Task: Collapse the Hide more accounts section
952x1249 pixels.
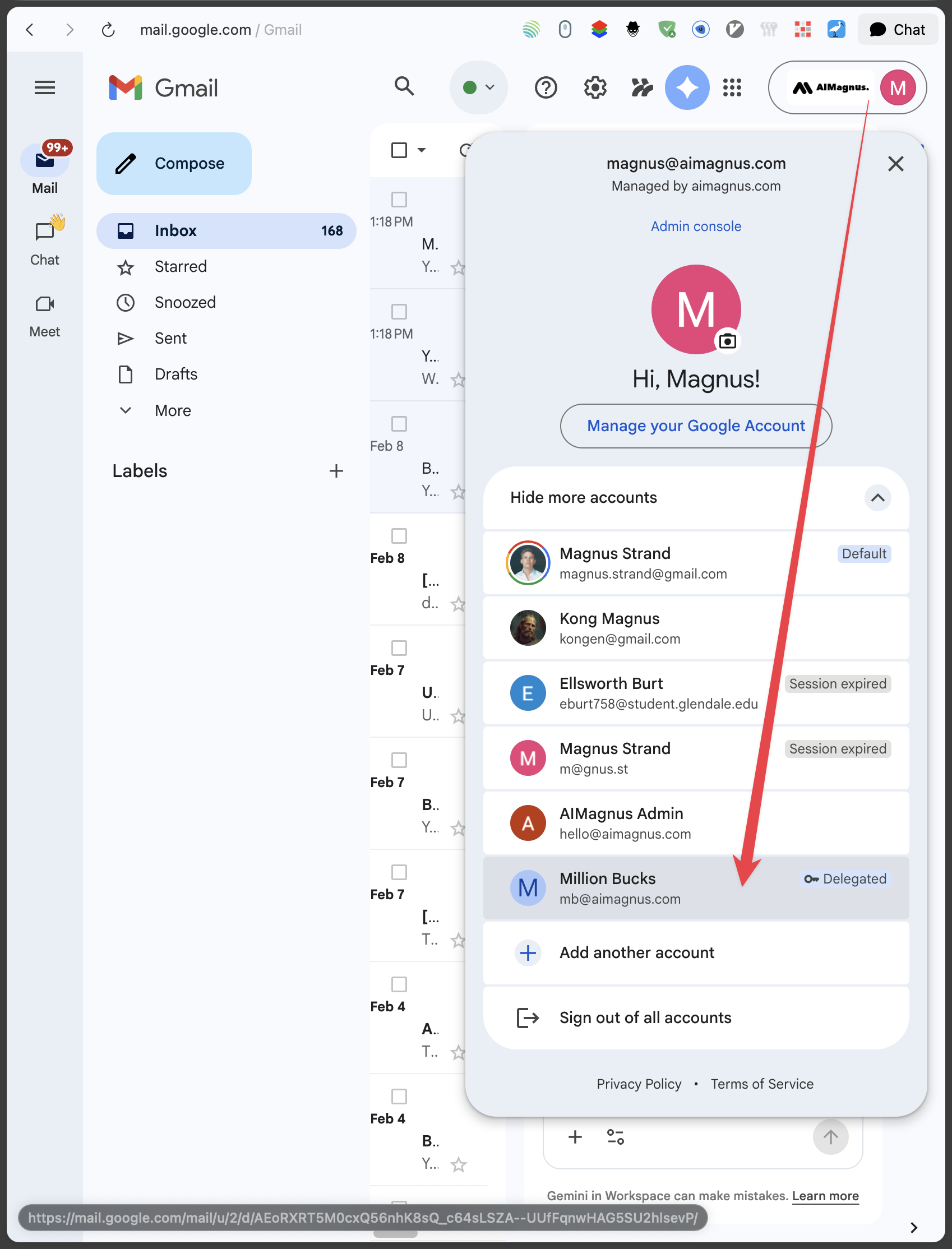Action: coord(877,497)
